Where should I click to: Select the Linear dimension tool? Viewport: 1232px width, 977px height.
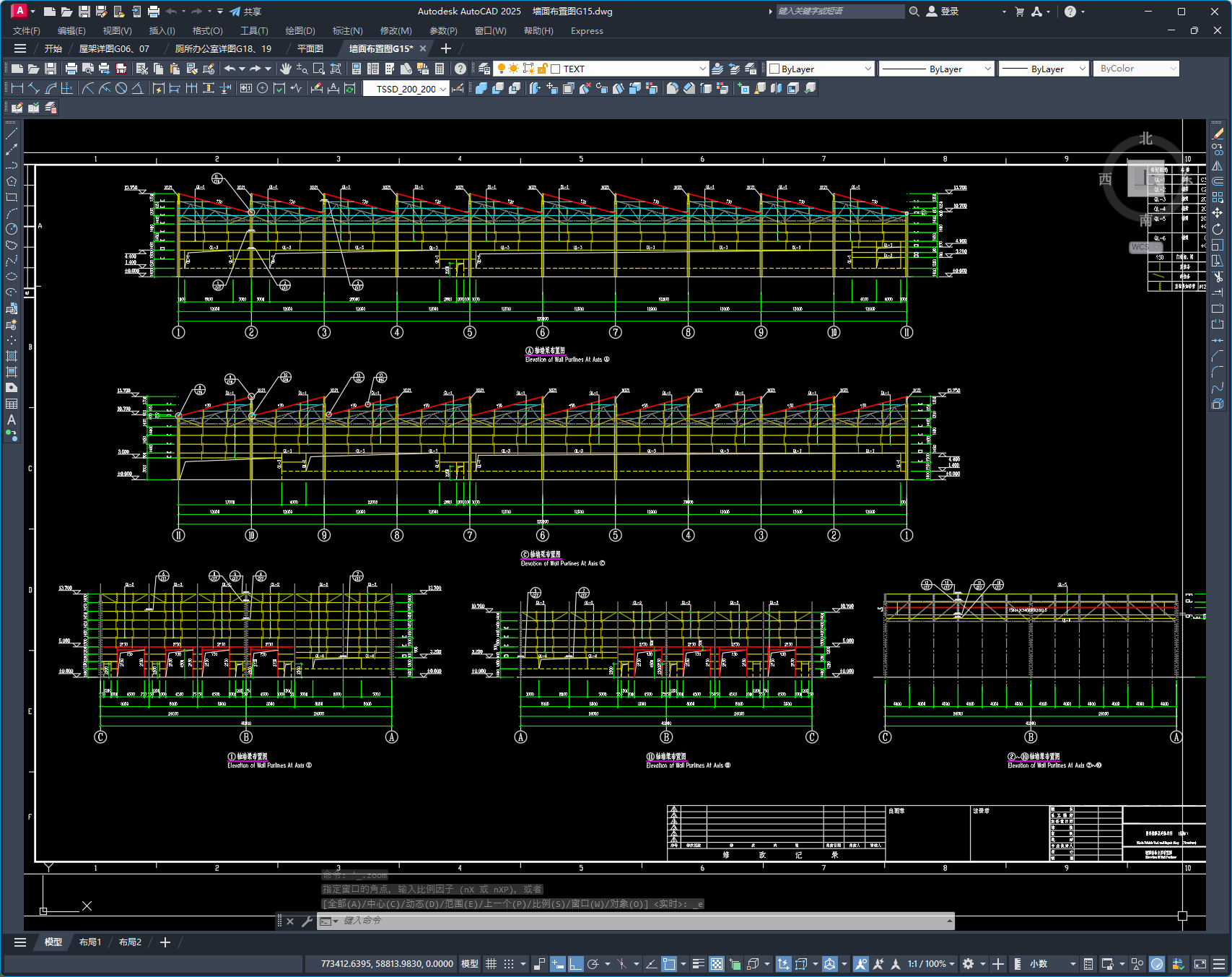coord(17,88)
